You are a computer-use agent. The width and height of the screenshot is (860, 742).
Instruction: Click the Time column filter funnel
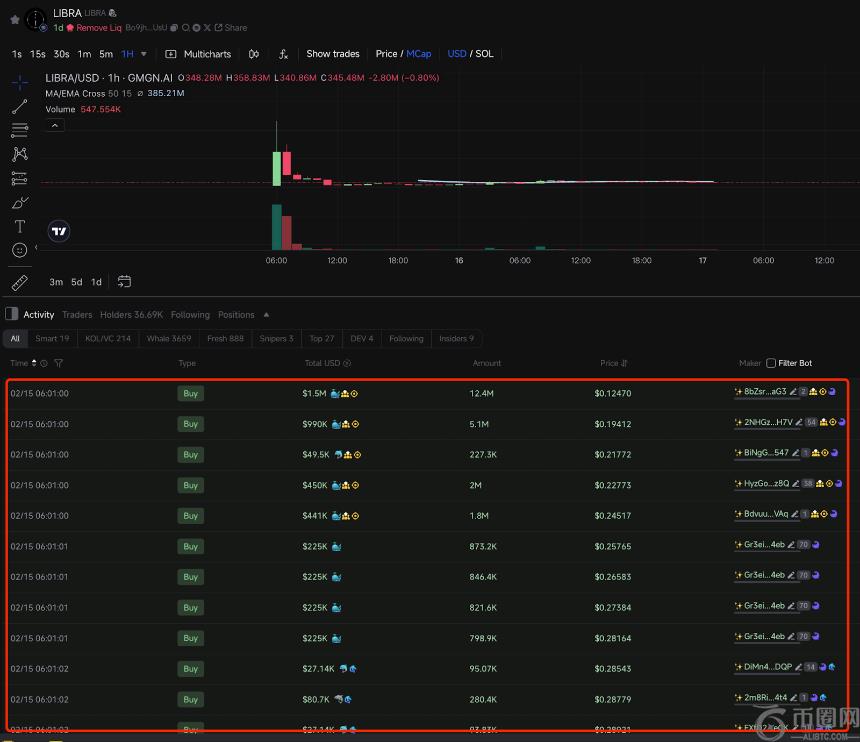[58, 363]
